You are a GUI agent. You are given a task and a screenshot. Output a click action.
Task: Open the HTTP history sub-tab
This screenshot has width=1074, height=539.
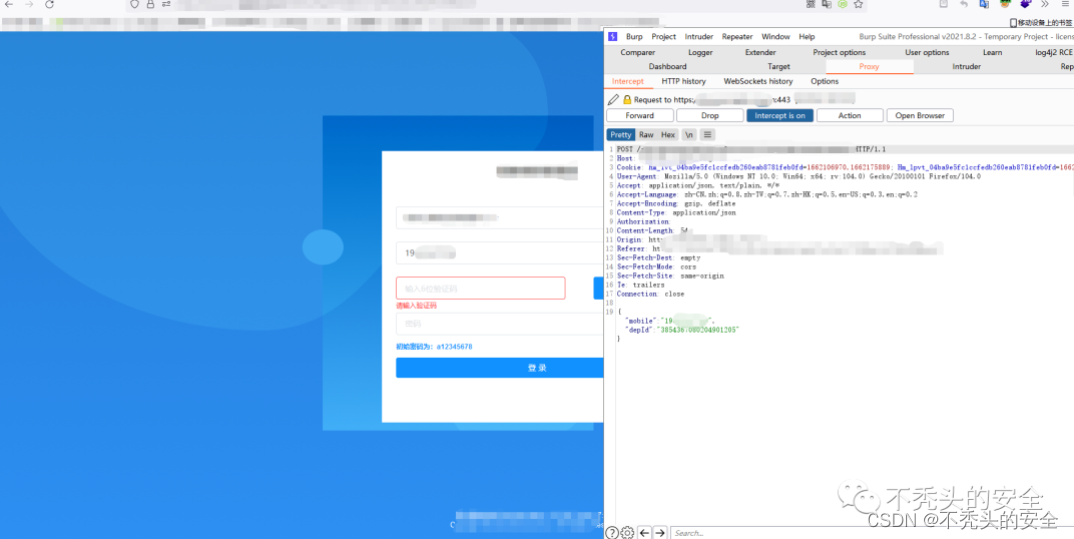point(684,81)
